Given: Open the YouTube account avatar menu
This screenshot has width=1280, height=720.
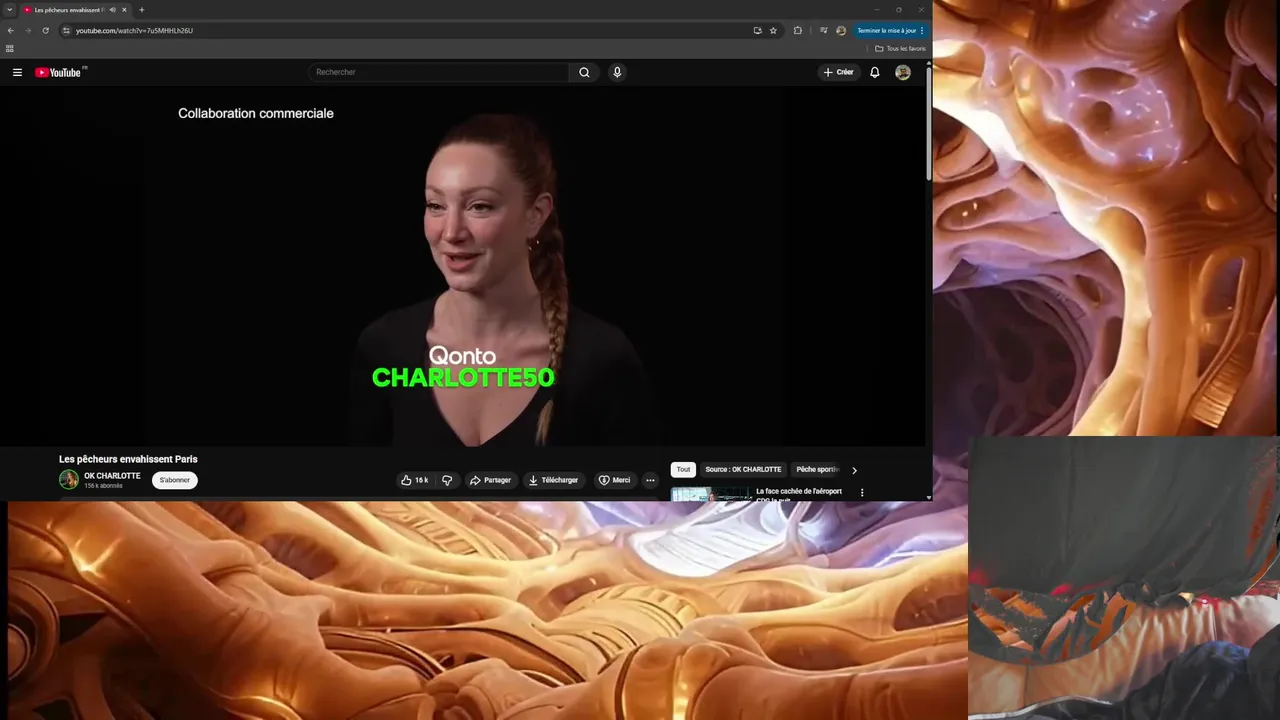Looking at the screenshot, I should pyautogui.click(x=903, y=72).
